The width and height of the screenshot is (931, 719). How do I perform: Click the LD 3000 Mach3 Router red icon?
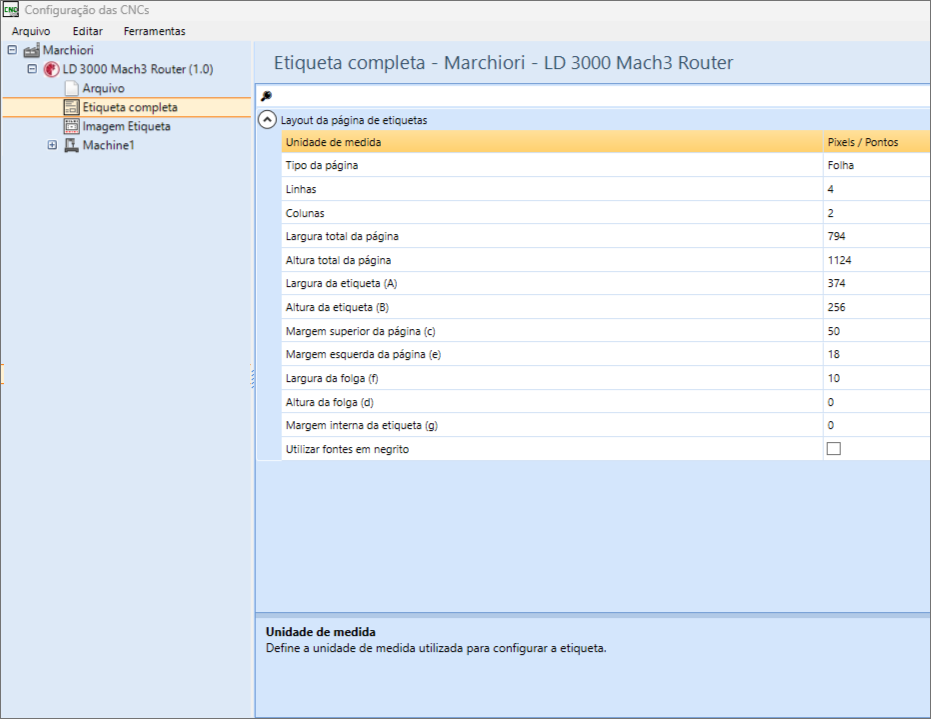(x=52, y=69)
